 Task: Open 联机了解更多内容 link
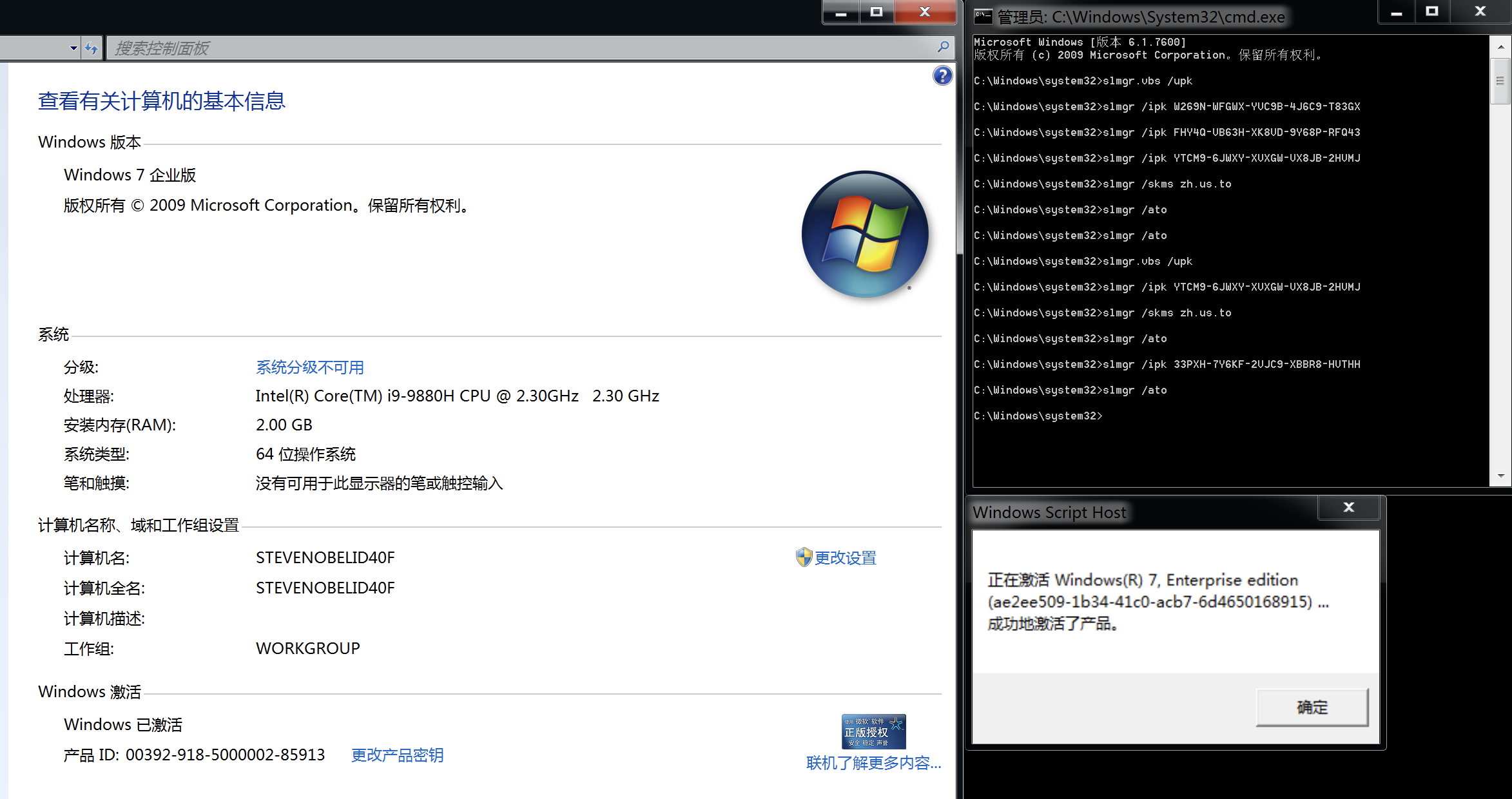point(873,763)
